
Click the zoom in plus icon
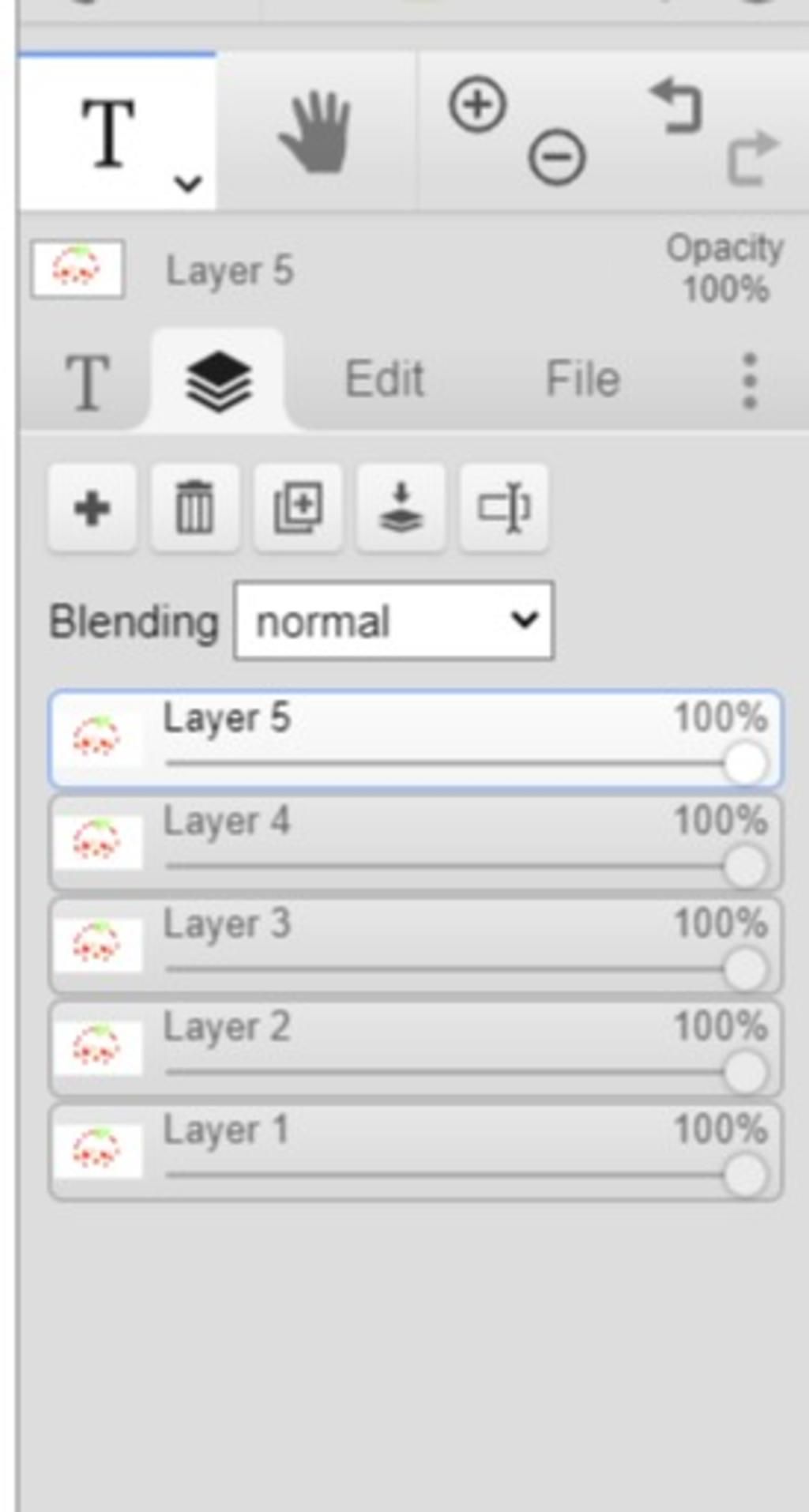pyautogui.click(x=478, y=104)
